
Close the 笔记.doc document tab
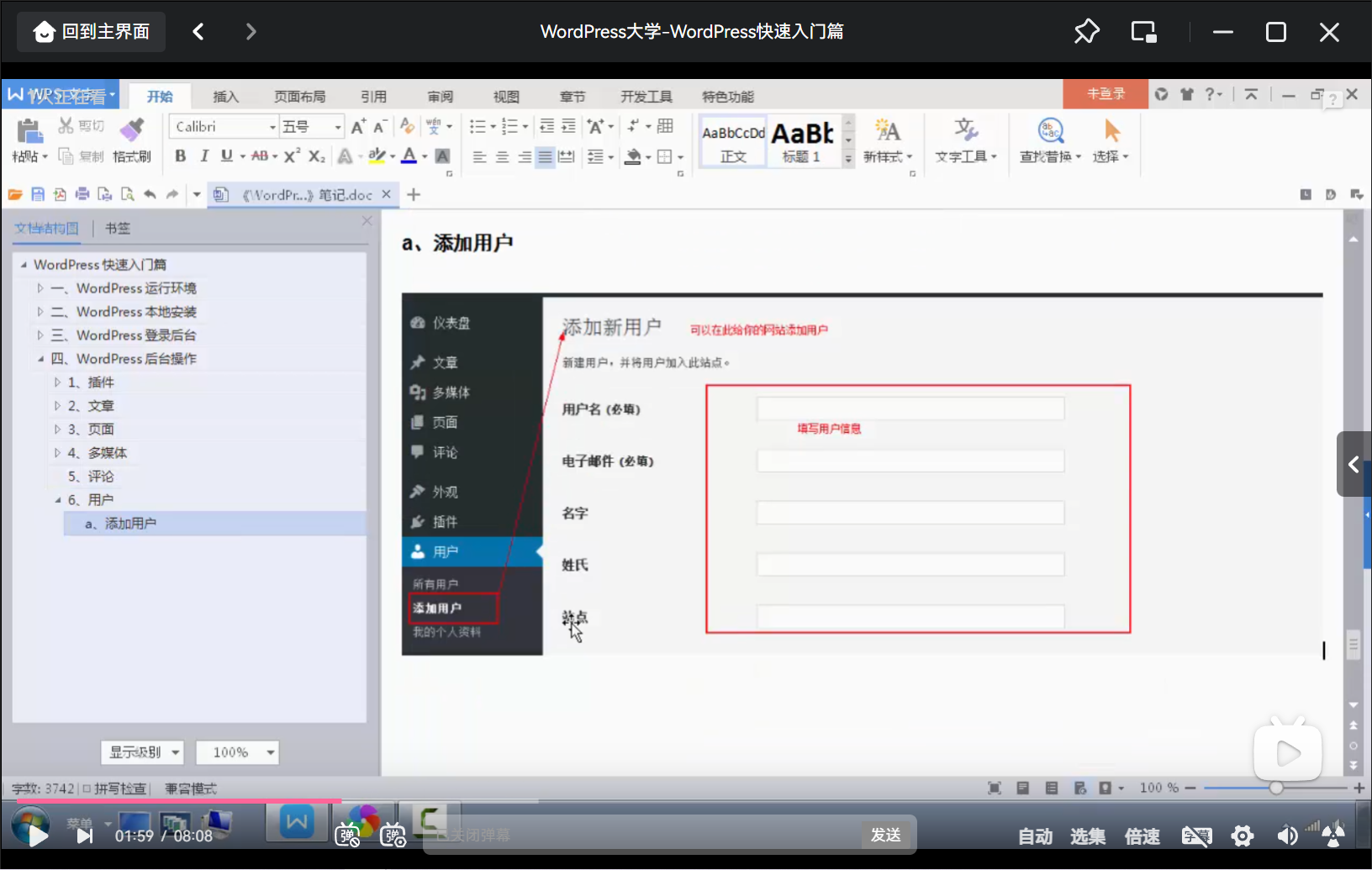point(386,194)
